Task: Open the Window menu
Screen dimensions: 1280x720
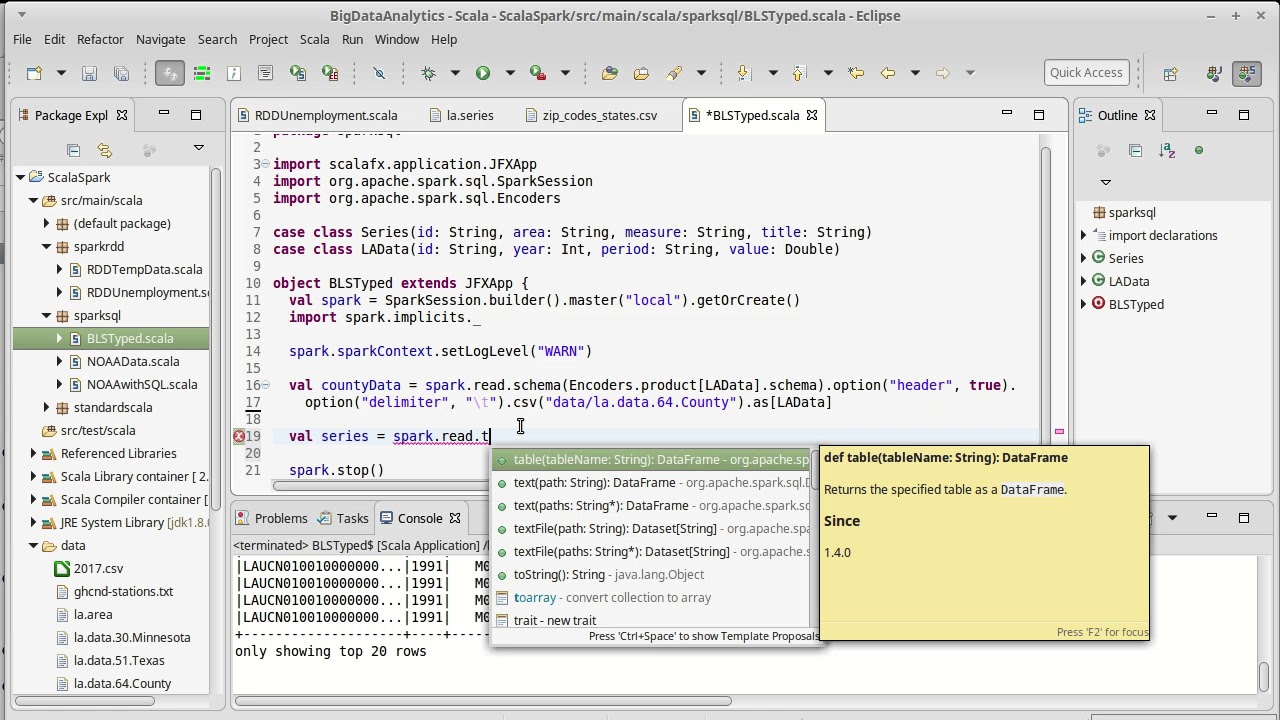Action: [x=397, y=39]
